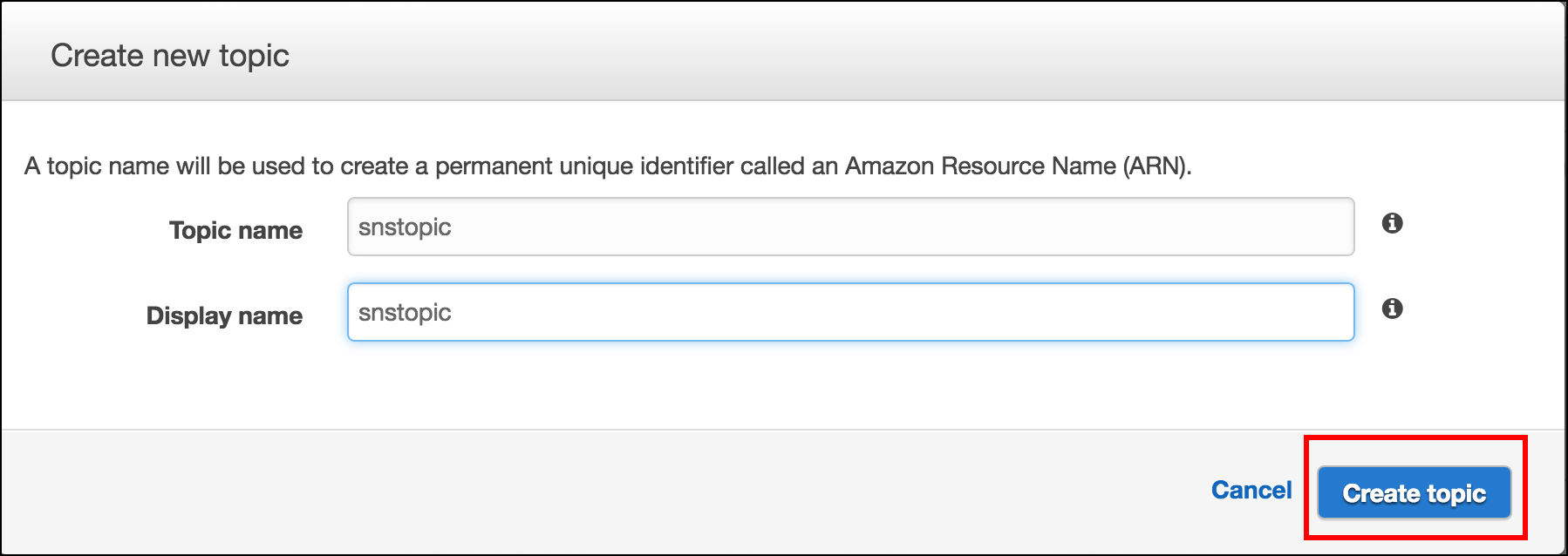Cancel the new topic dialog

point(1251,491)
